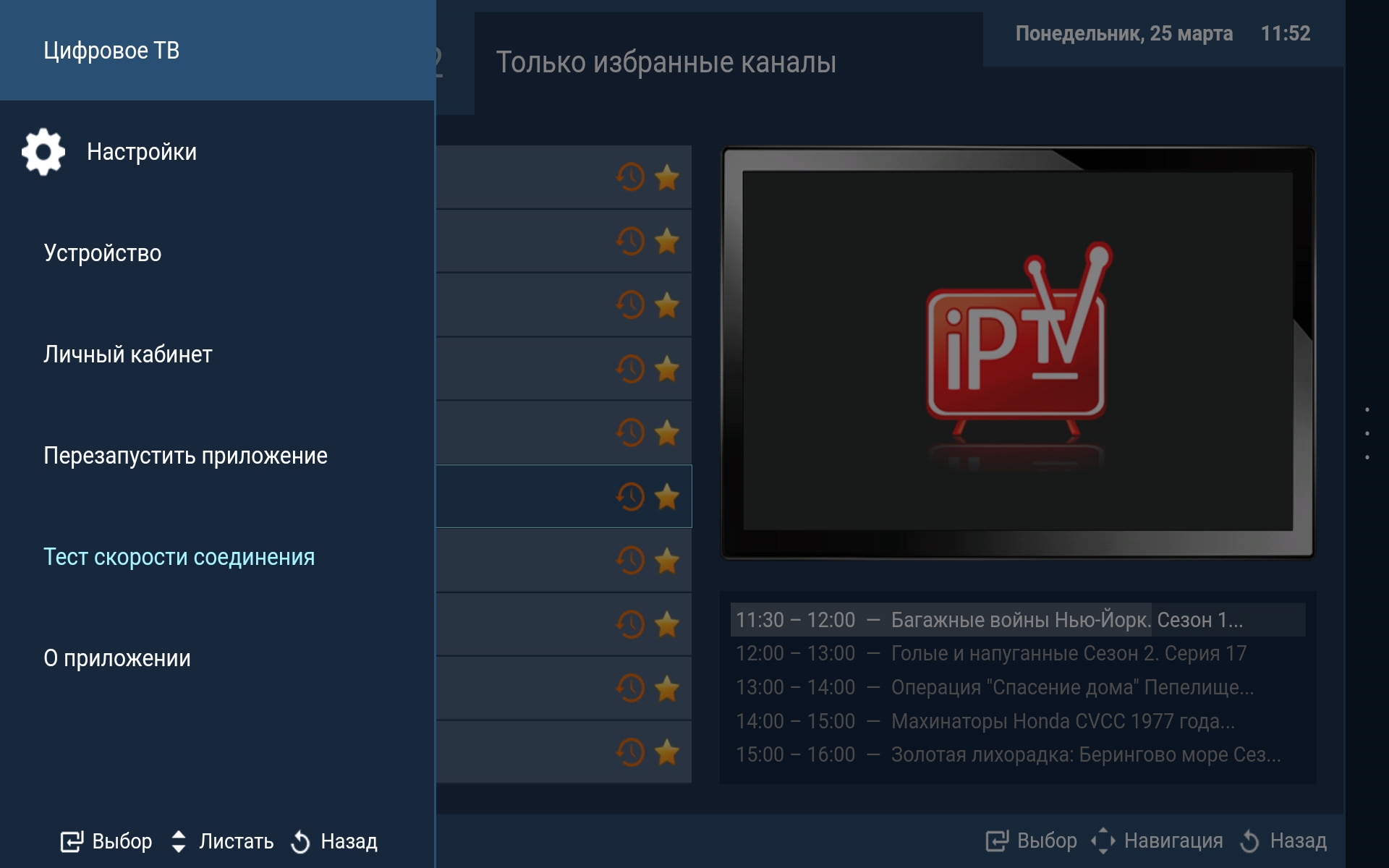Click the Settings gear icon
Viewport: 1389px width, 868px height.
[43, 152]
